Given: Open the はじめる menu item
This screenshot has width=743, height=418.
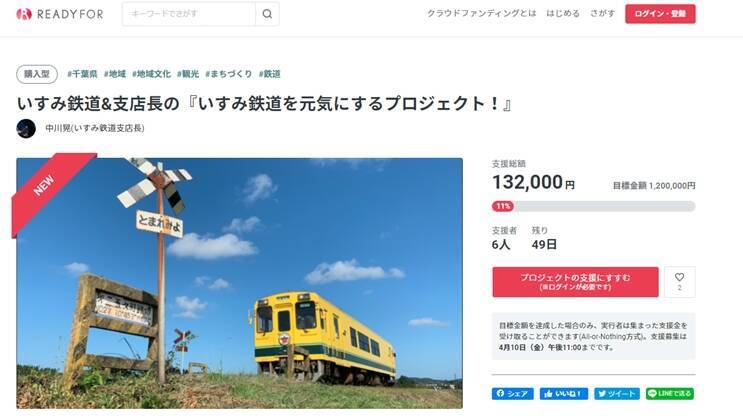Looking at the screenshot, I should click(x=563, y=14).
